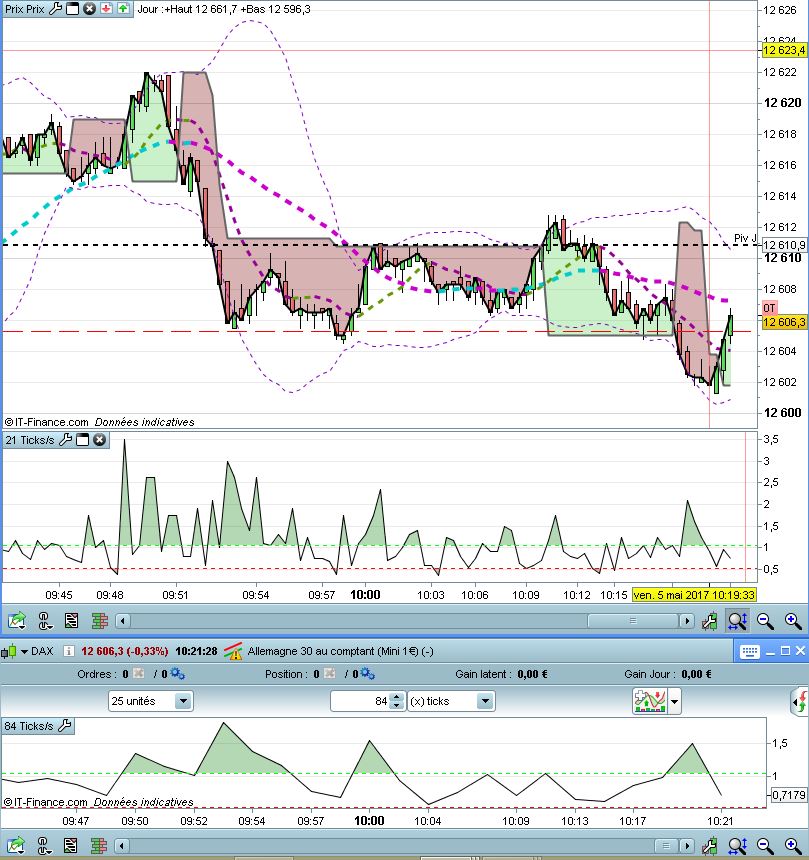Open the gear settings icon next to Position

pyautogui.click(x=367, y=674)
